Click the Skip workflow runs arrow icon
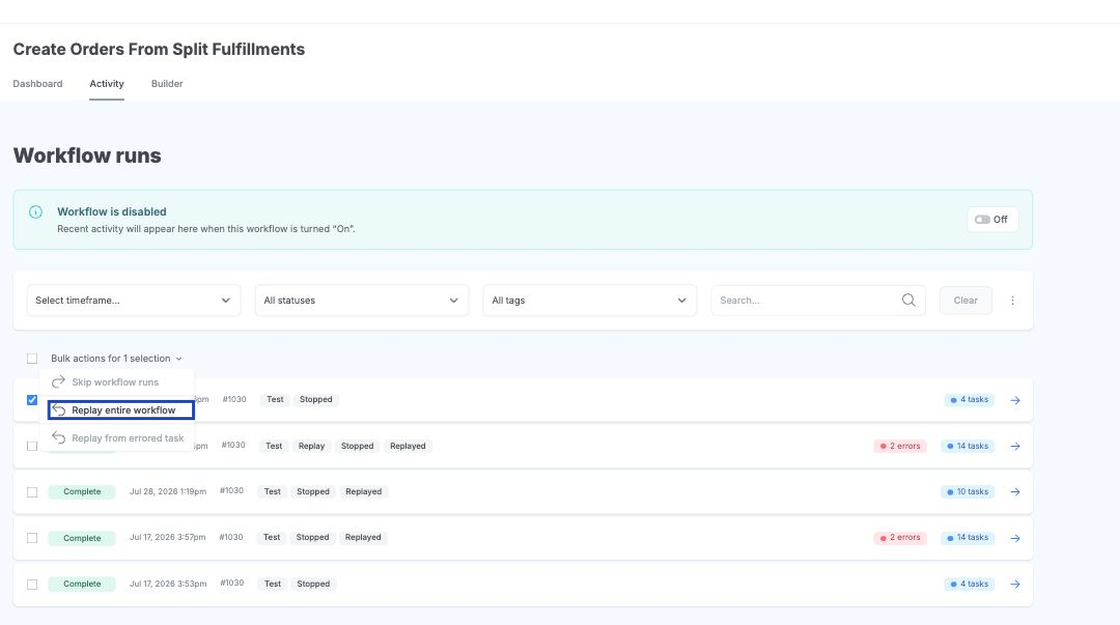This screenshot has height=625, width=1120. [59, 381]
